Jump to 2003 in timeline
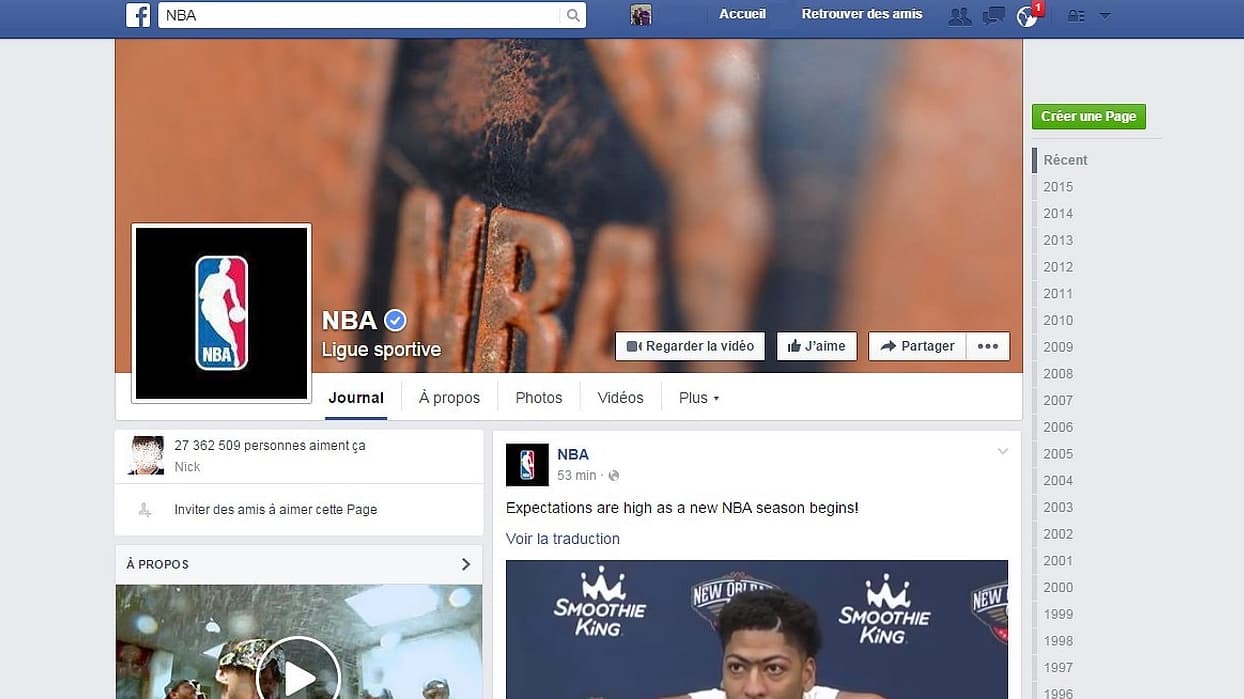The height and width of the screenshot is (699, 1244). click(x=1058, y=507)
